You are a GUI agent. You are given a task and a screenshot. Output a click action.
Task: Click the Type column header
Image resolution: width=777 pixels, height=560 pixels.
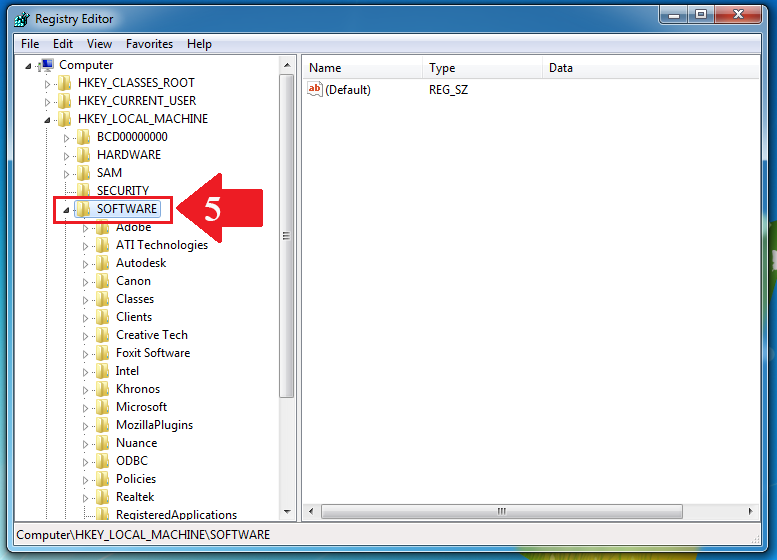tap(483, 68)
